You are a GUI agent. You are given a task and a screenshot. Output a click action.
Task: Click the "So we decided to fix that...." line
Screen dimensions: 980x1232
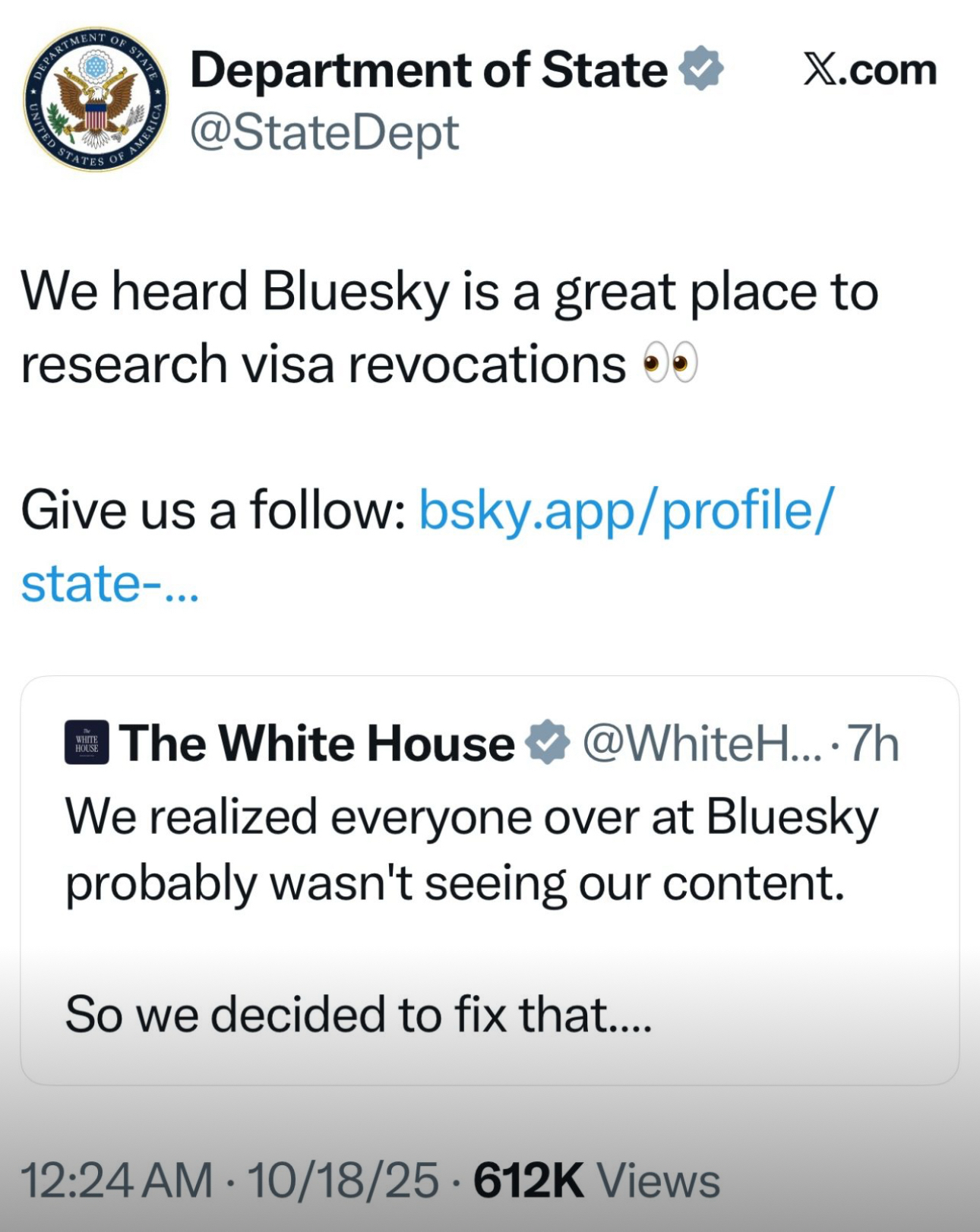359,1015
